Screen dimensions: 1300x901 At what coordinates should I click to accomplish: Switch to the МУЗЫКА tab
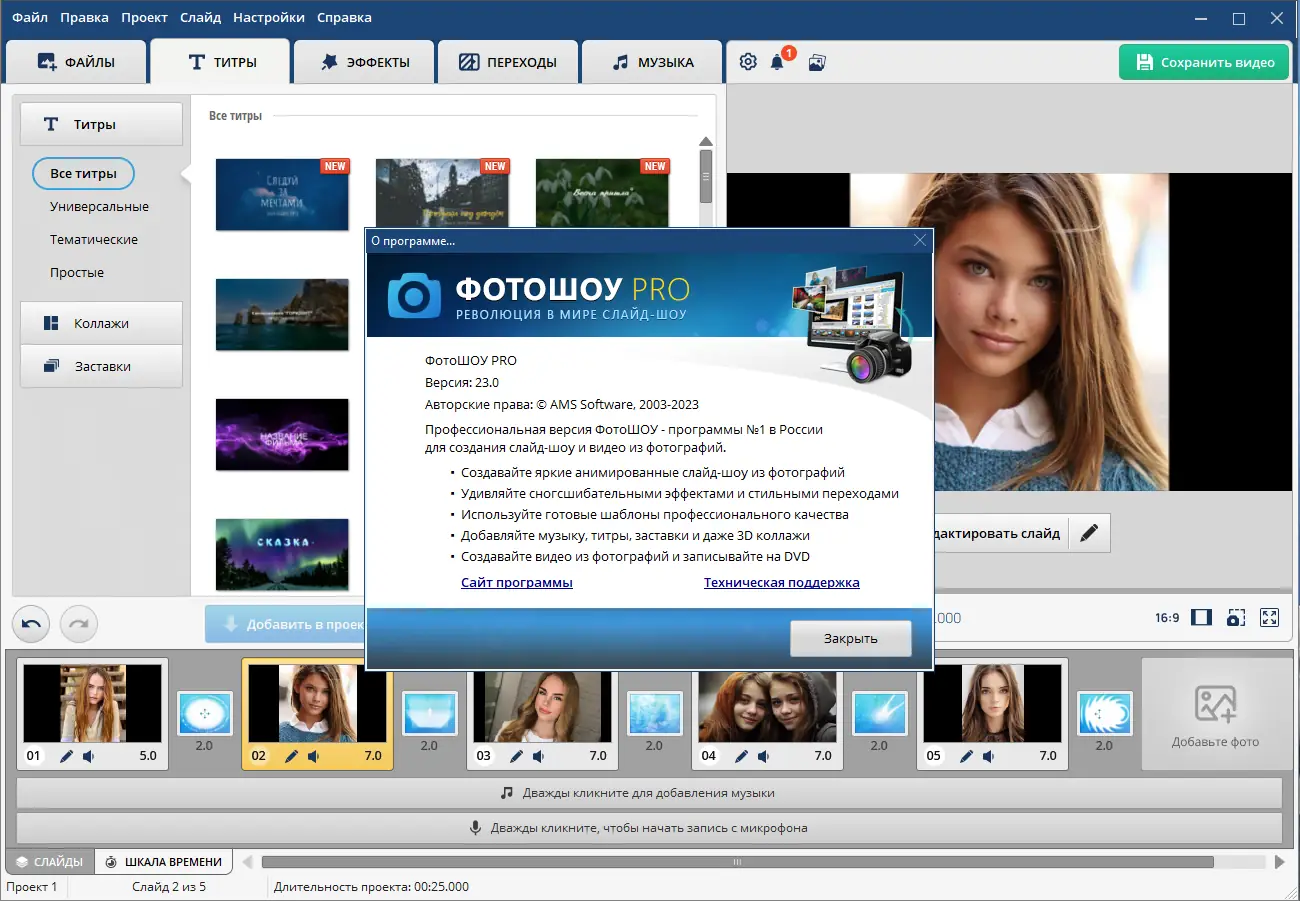(652, 62)
